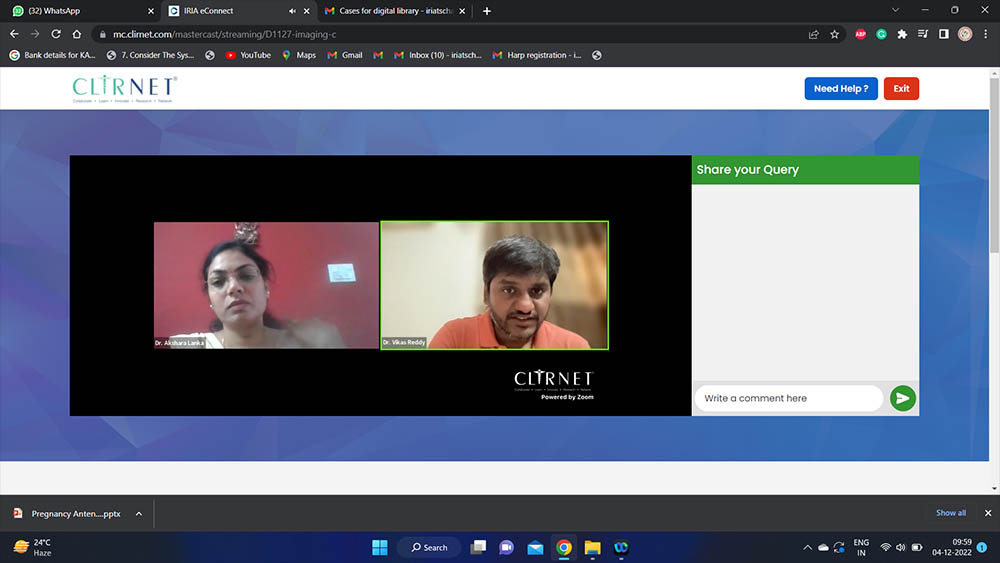Open the Mail app on taskbar

pos(535,548)
